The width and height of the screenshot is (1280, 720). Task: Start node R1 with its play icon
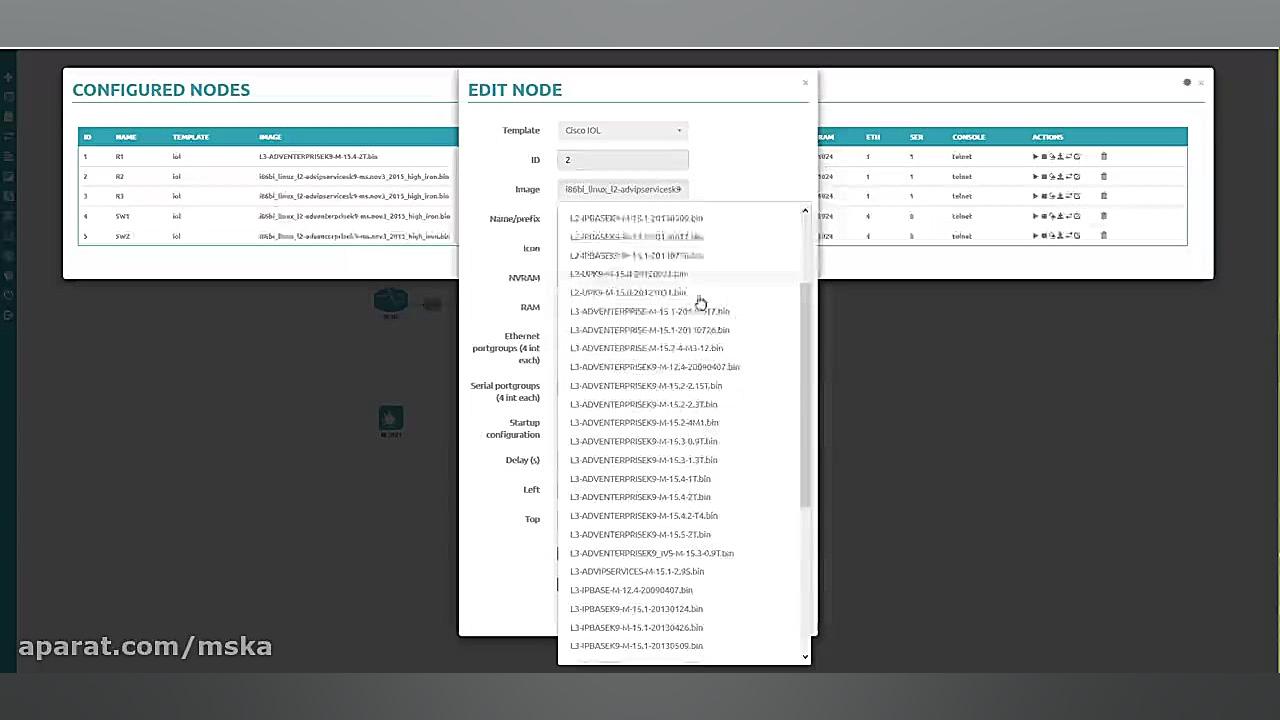pyautogui.click(x=1036, y=157)
